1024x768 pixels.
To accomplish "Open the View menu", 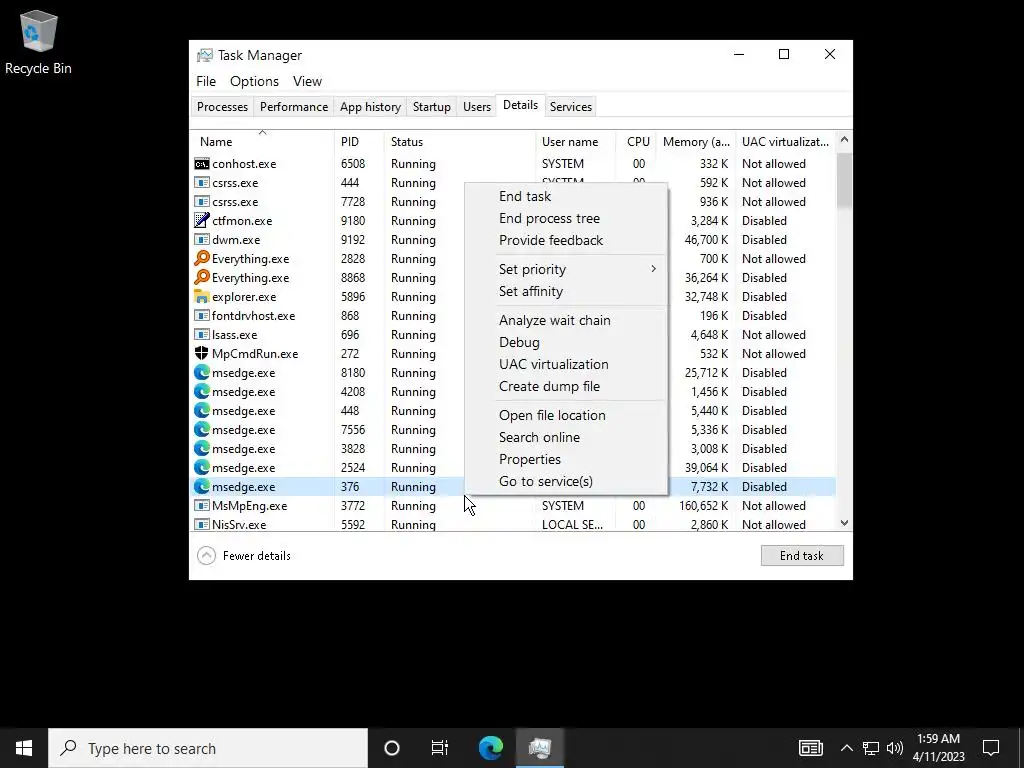I will pos(307,81).
